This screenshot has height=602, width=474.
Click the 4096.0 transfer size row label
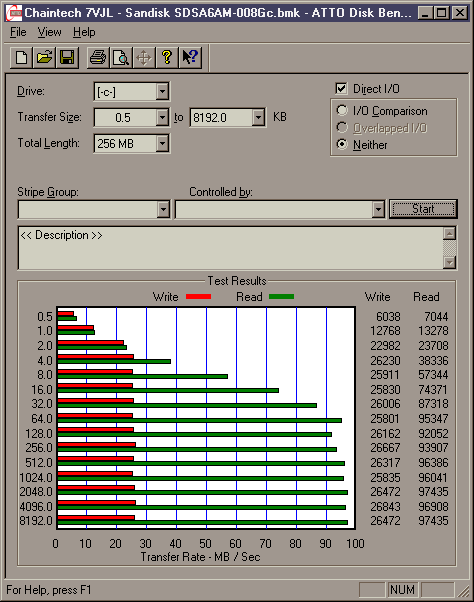pos(36,507)
